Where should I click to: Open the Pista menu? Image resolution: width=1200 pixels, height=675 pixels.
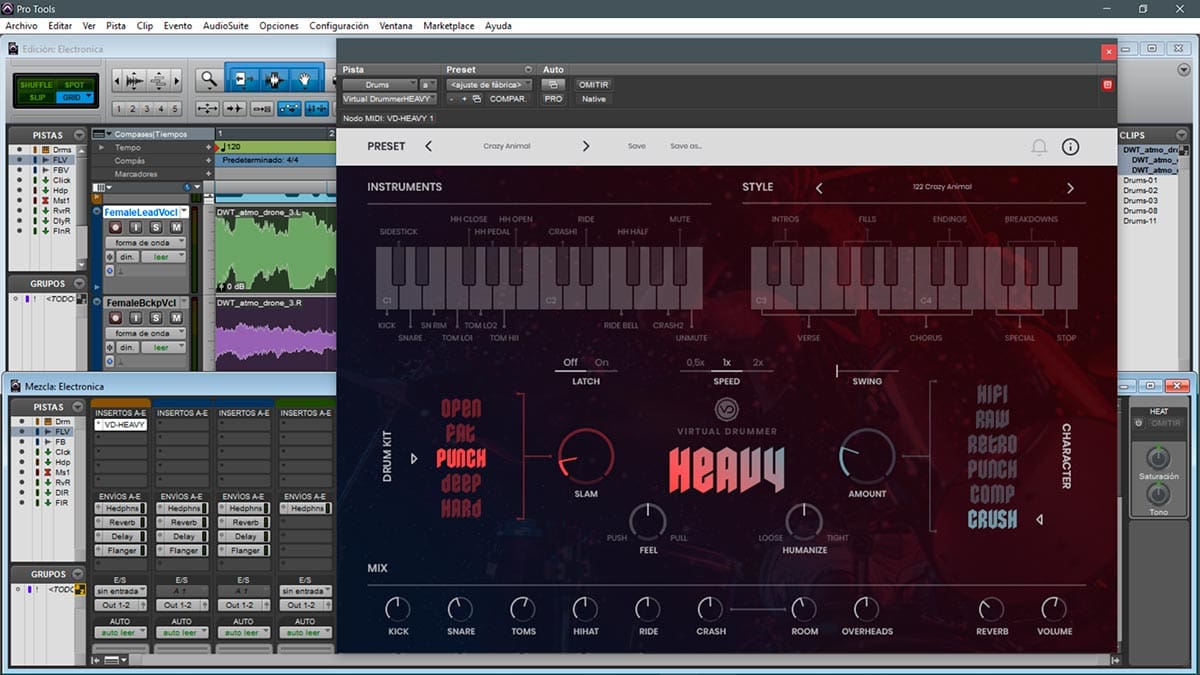coord(115,25)
